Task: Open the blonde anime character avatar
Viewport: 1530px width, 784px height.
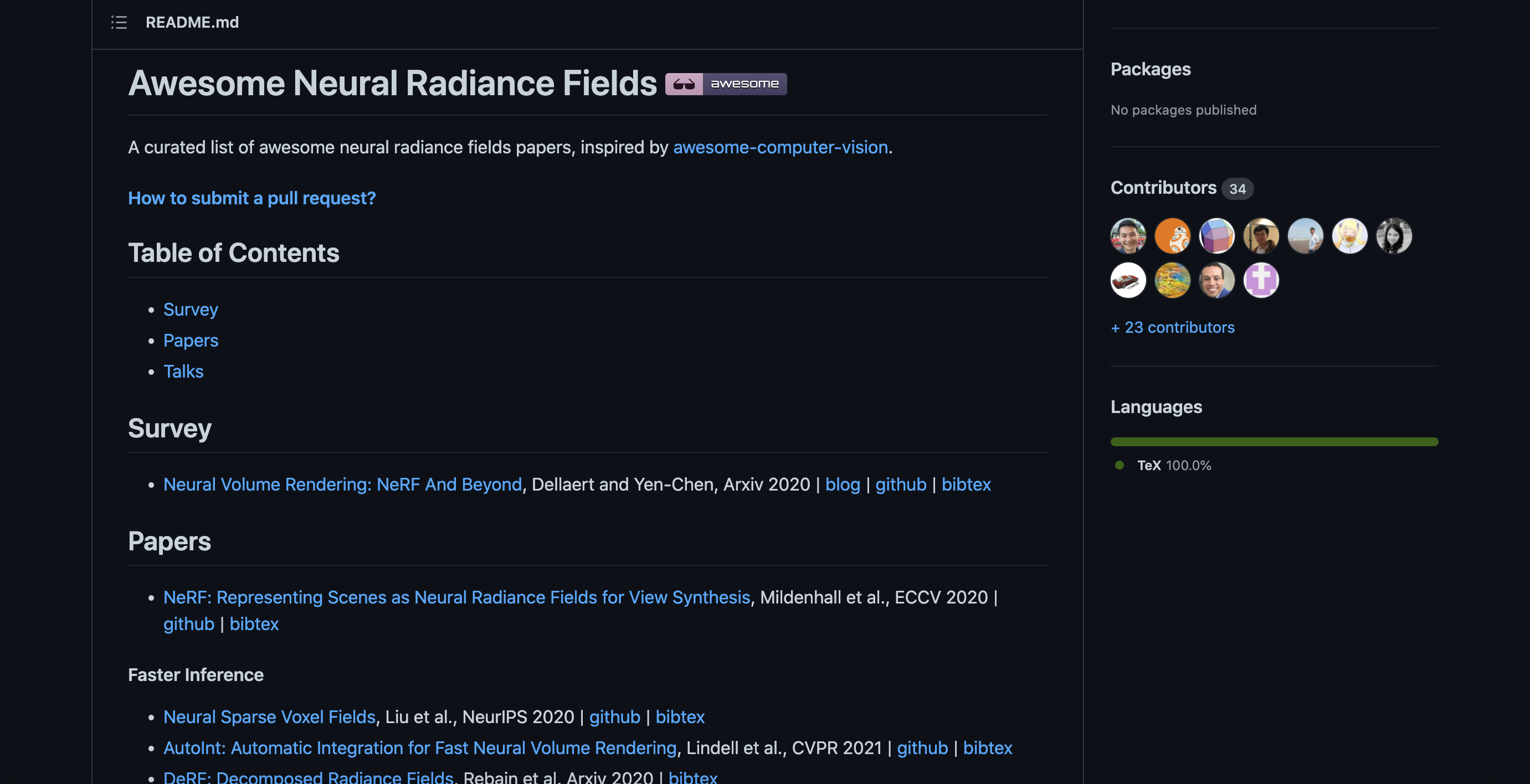Action: pyautogui.click(x=1349, y=236)
